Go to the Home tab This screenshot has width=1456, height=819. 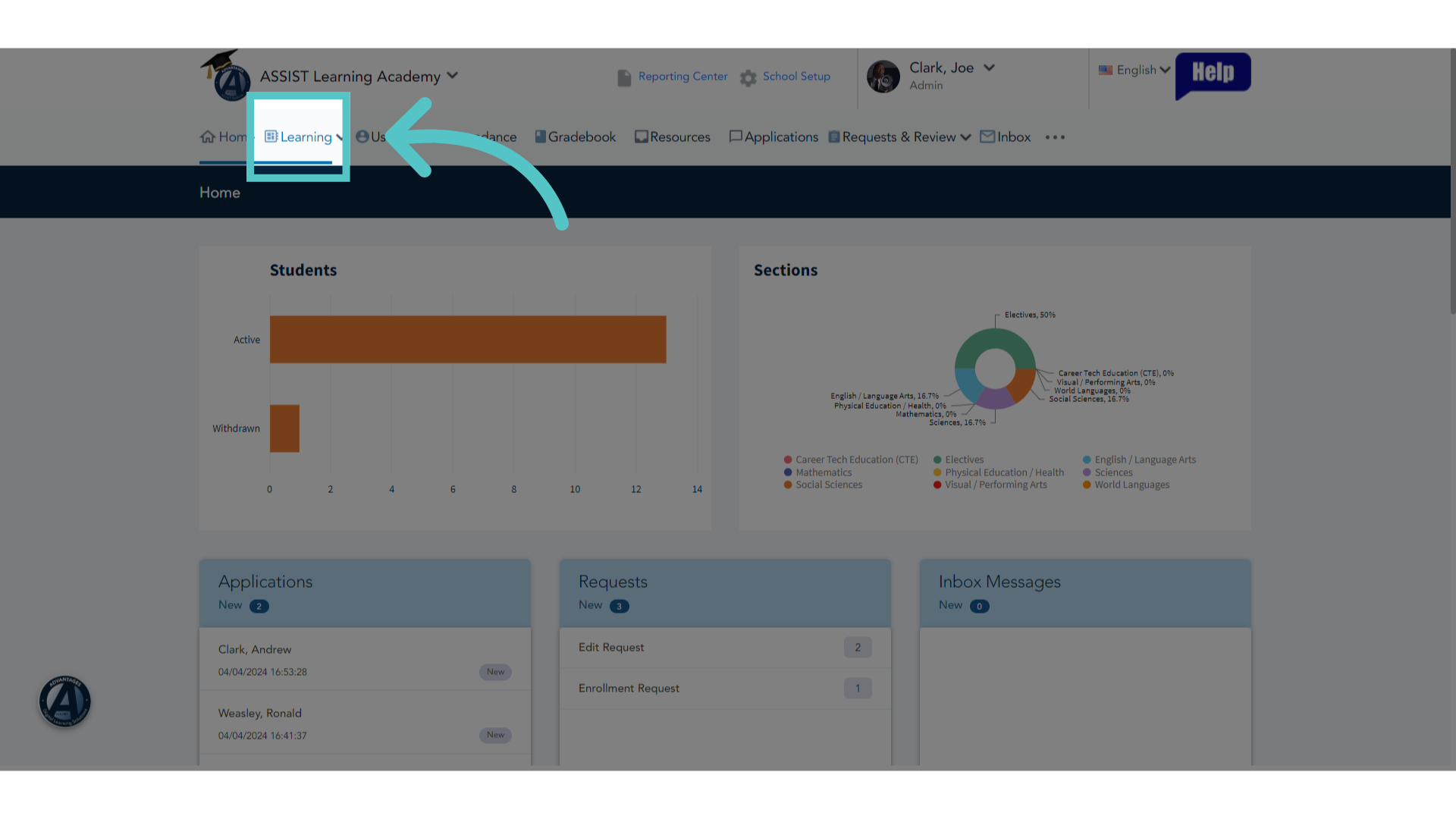pos(224,136)
